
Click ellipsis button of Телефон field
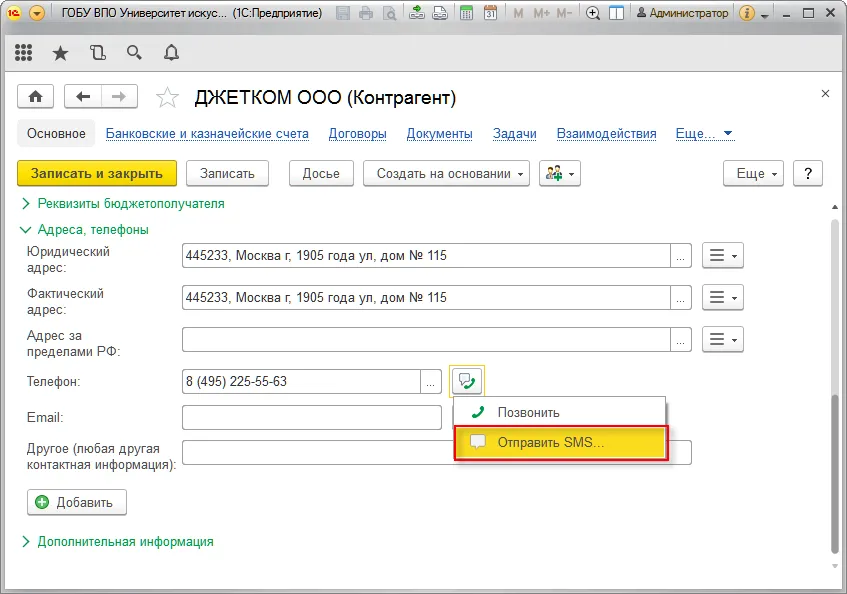coord(431,382)
